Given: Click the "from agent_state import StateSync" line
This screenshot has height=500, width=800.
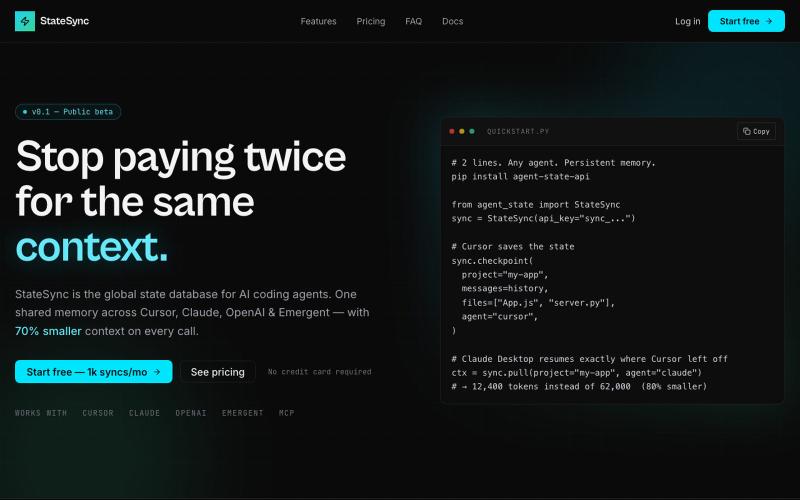Looking at the screenshot, I should [536, 205].
